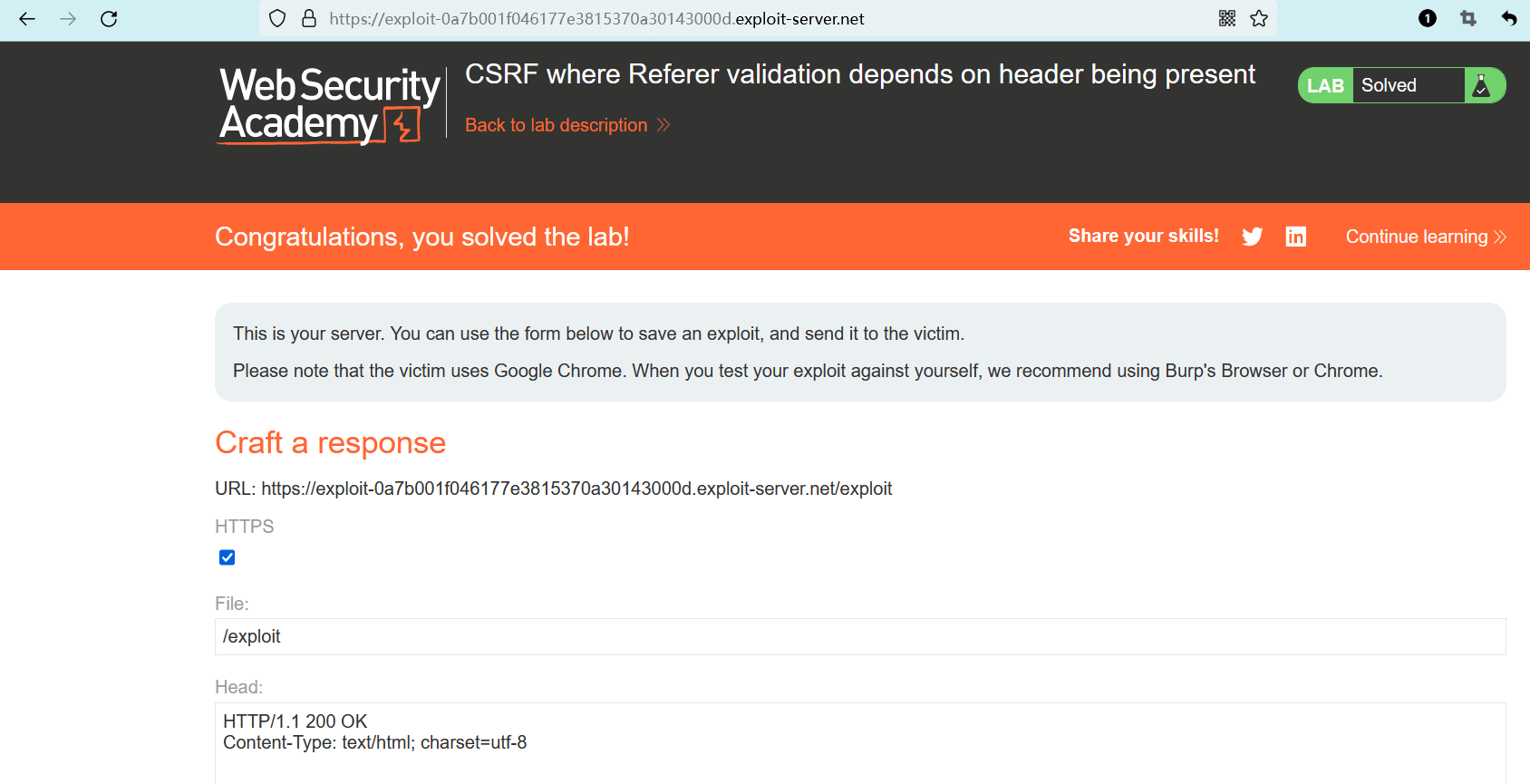Click the site security padlock icon
The width and height of the screenshot is (1530, 784).
[x=309, y=19]
